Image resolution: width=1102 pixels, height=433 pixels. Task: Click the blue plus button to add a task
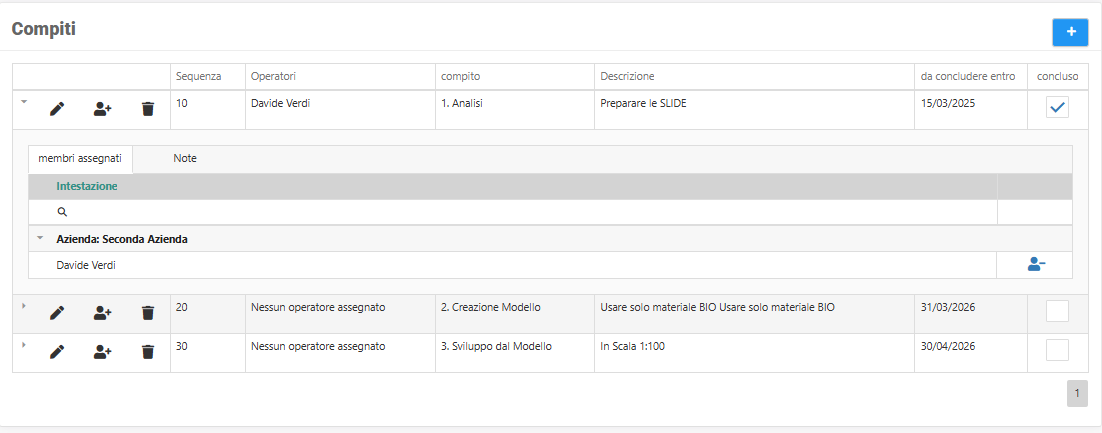tap(1070, 32)
